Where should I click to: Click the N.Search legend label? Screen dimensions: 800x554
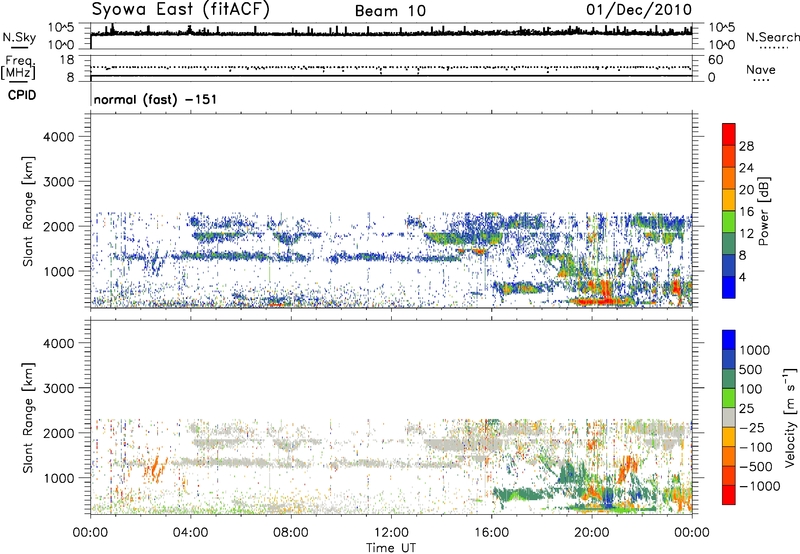tap(772, 37)
